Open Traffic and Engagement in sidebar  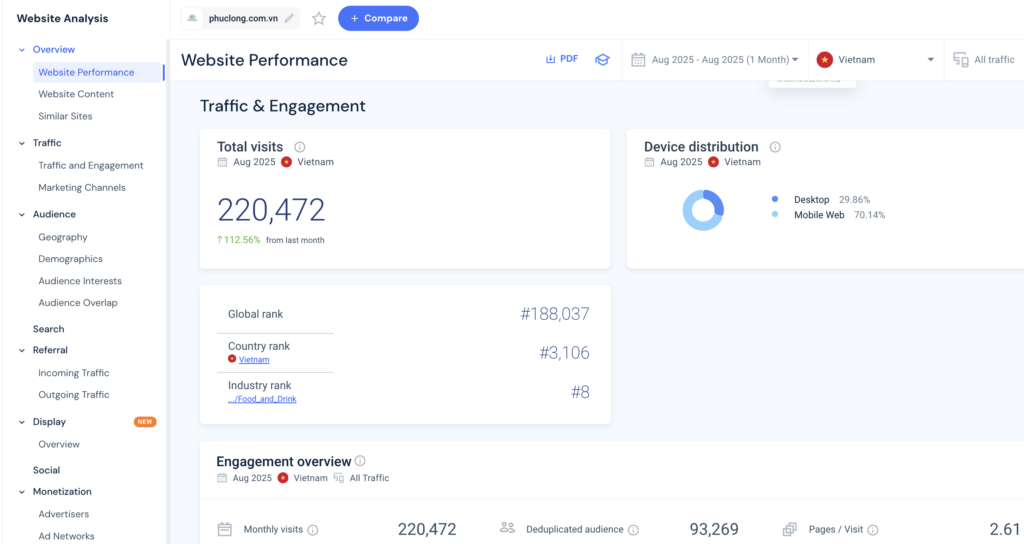tap(91, 166)
